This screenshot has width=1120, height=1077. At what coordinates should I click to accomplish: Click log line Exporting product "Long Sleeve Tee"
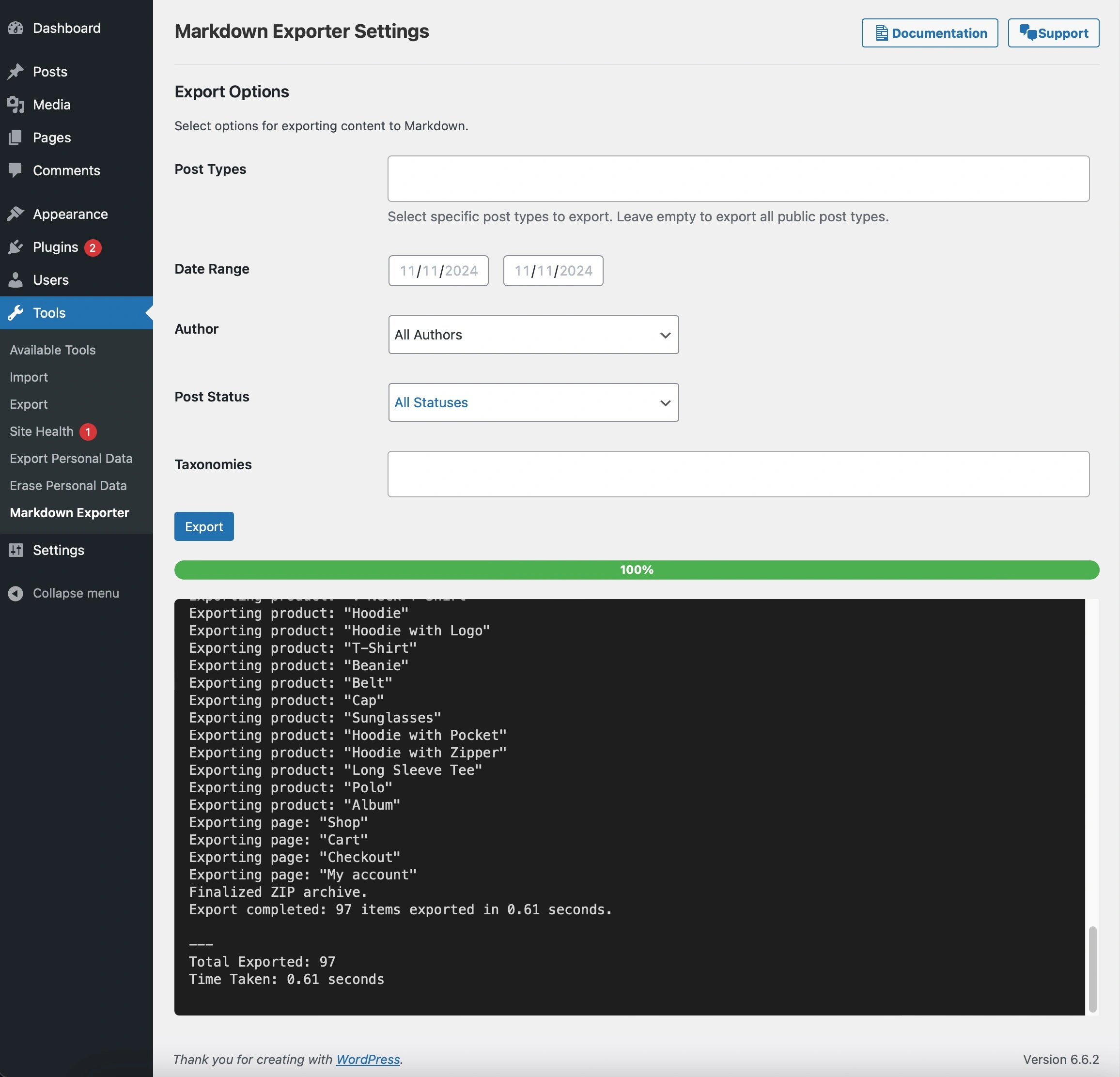[x=336, y=770]
